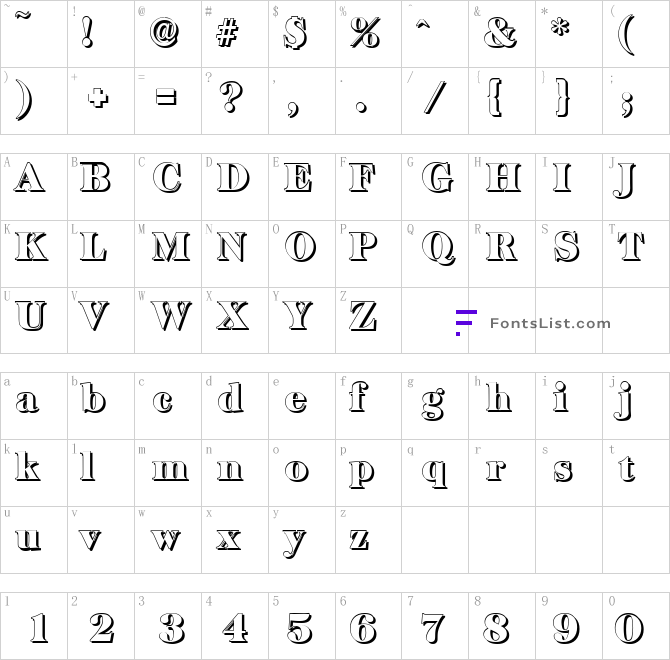Select the hash symbol glyph
The image size is (670, 660).
227,33
